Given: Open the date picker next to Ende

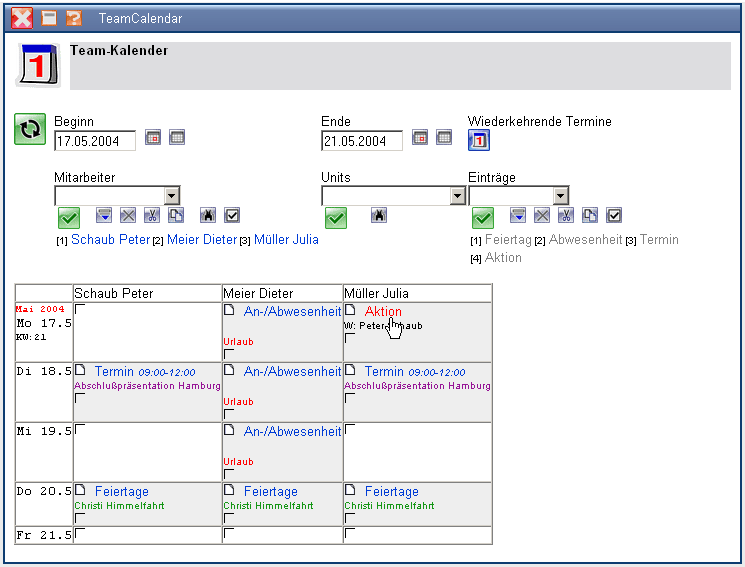Looking at the screenshot, I should (421, 138).
